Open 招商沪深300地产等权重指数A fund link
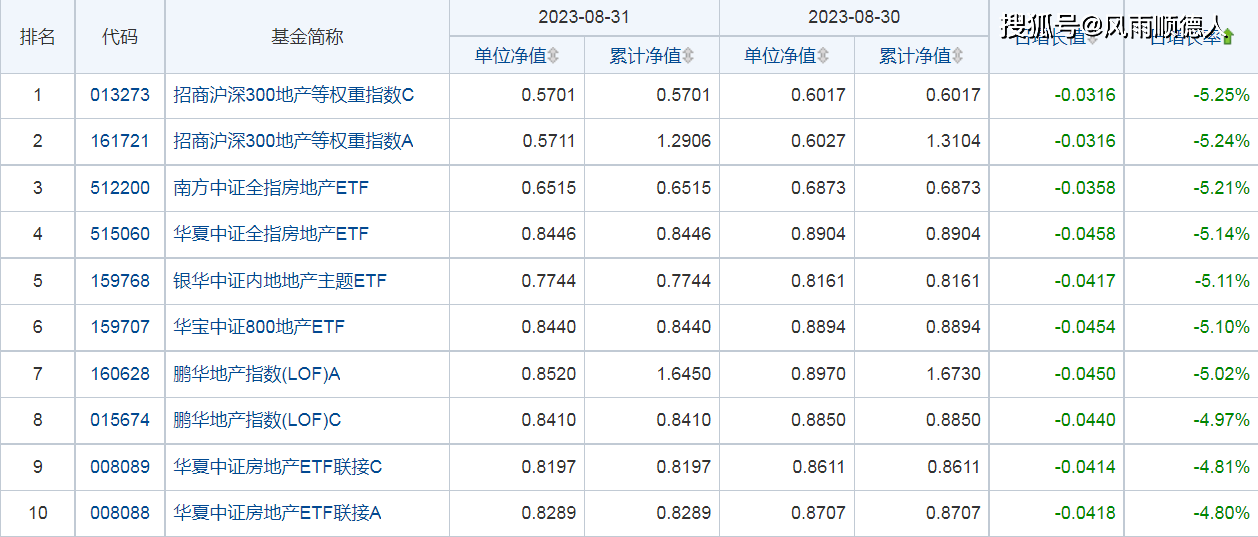1258x537 pixels. click(x=293, y=142)
